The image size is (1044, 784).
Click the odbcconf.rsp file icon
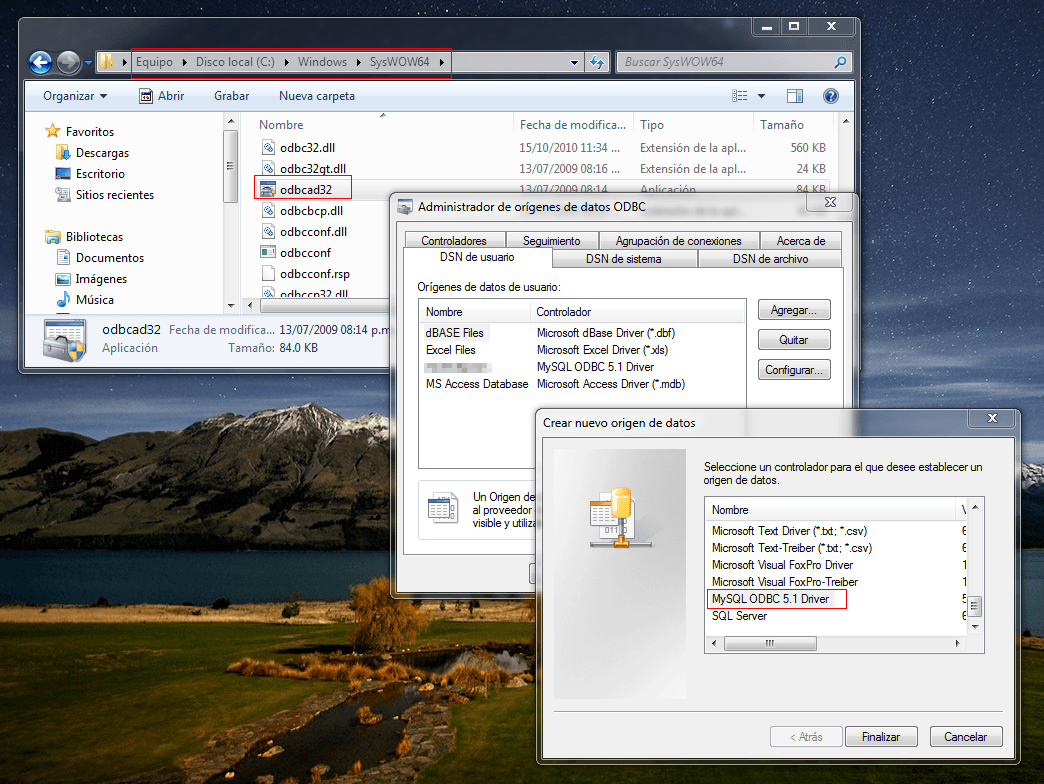click(267, 273)
